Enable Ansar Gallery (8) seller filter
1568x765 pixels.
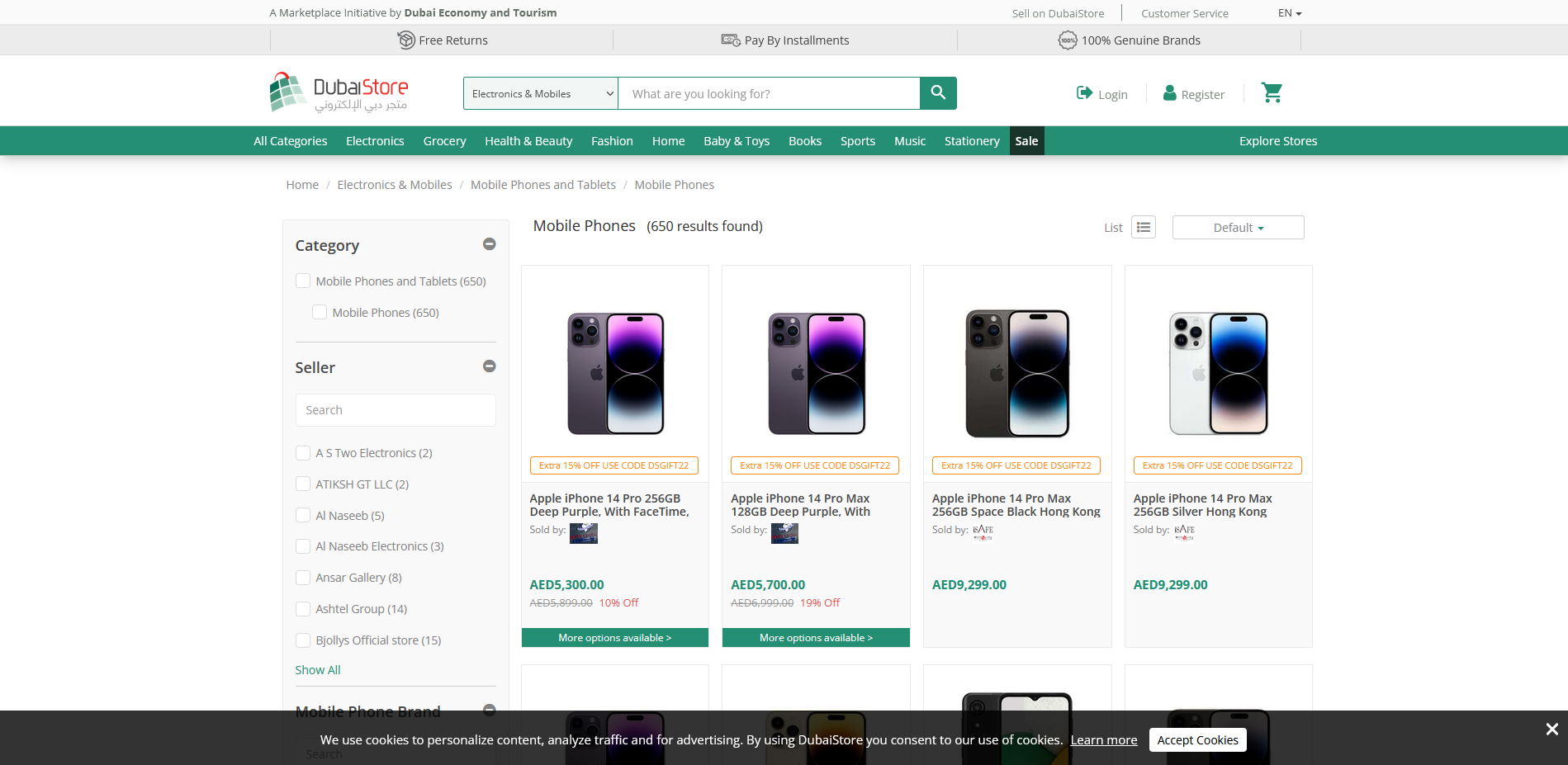(303, 578)
